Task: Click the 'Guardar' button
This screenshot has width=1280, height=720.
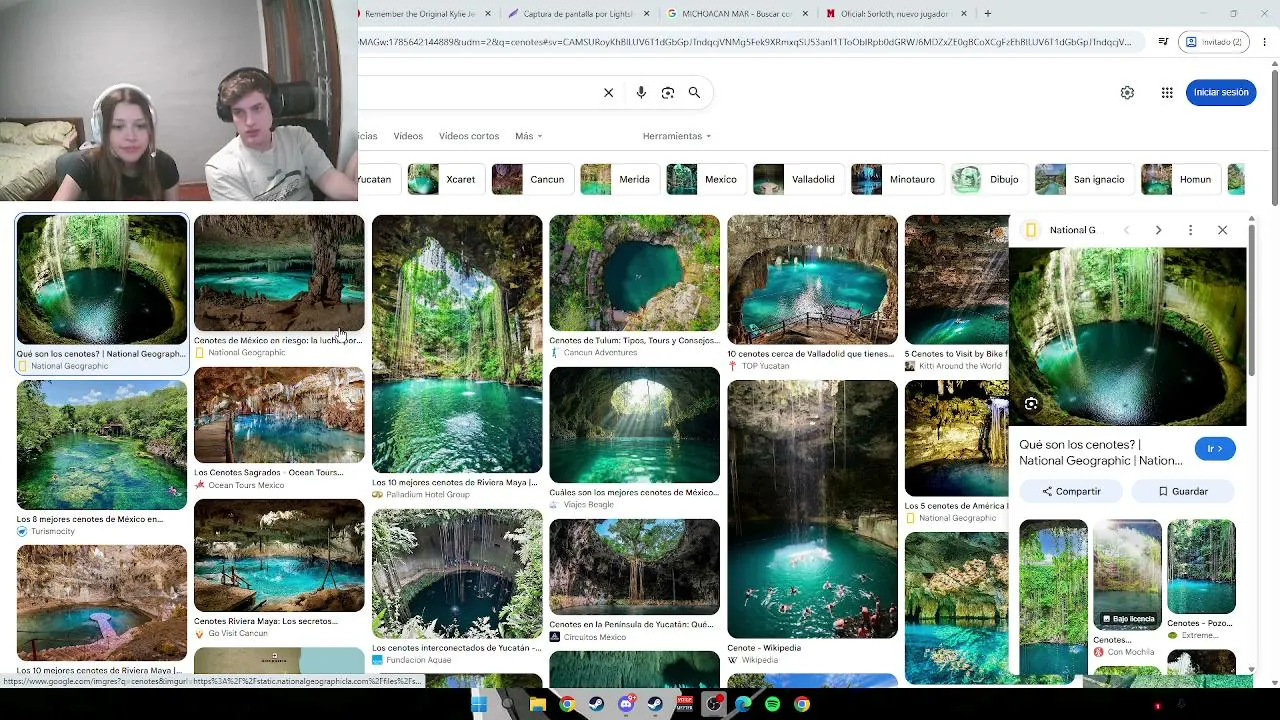Action: pos(1183,492)
